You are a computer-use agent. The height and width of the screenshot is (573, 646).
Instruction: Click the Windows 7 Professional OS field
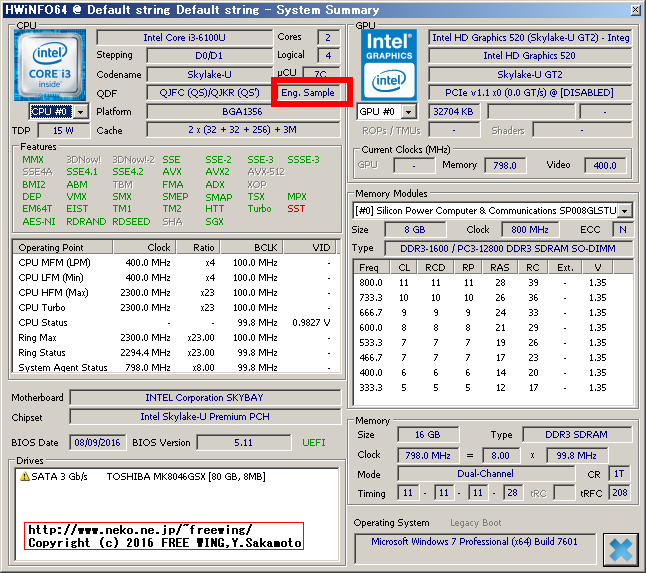pos(475,548)
